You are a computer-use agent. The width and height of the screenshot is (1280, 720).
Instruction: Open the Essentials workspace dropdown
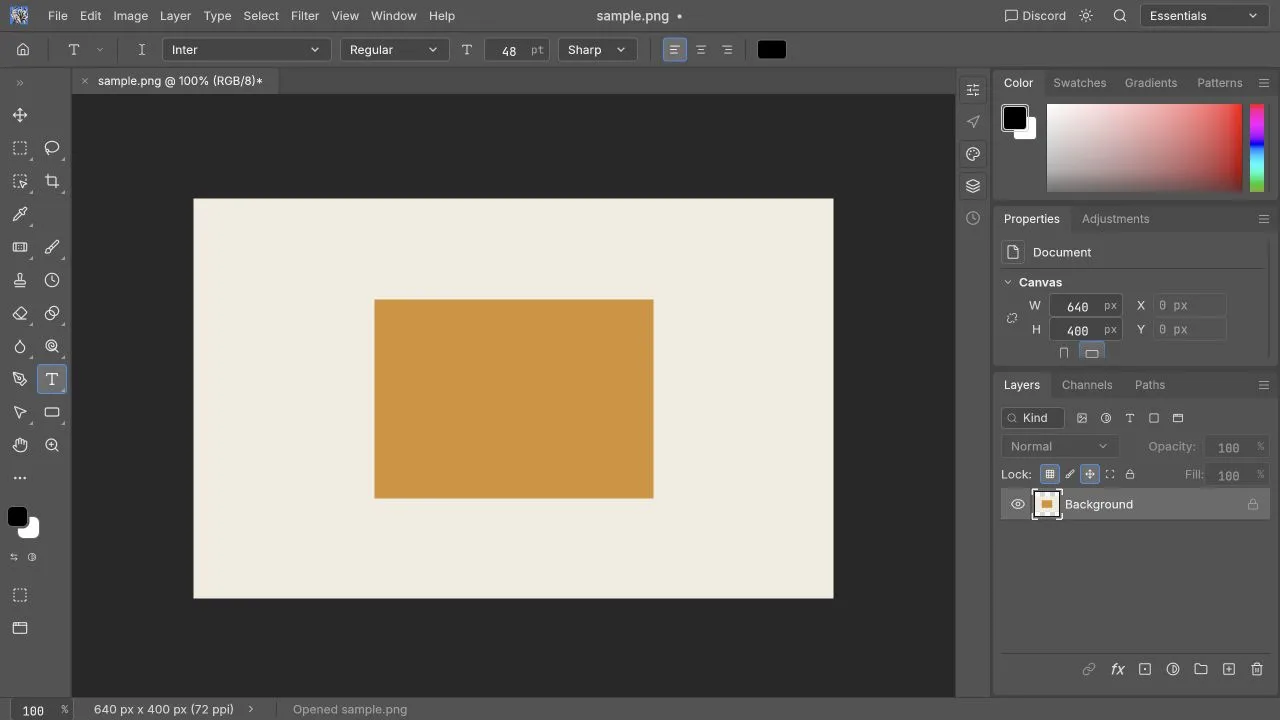[1204, 16]
